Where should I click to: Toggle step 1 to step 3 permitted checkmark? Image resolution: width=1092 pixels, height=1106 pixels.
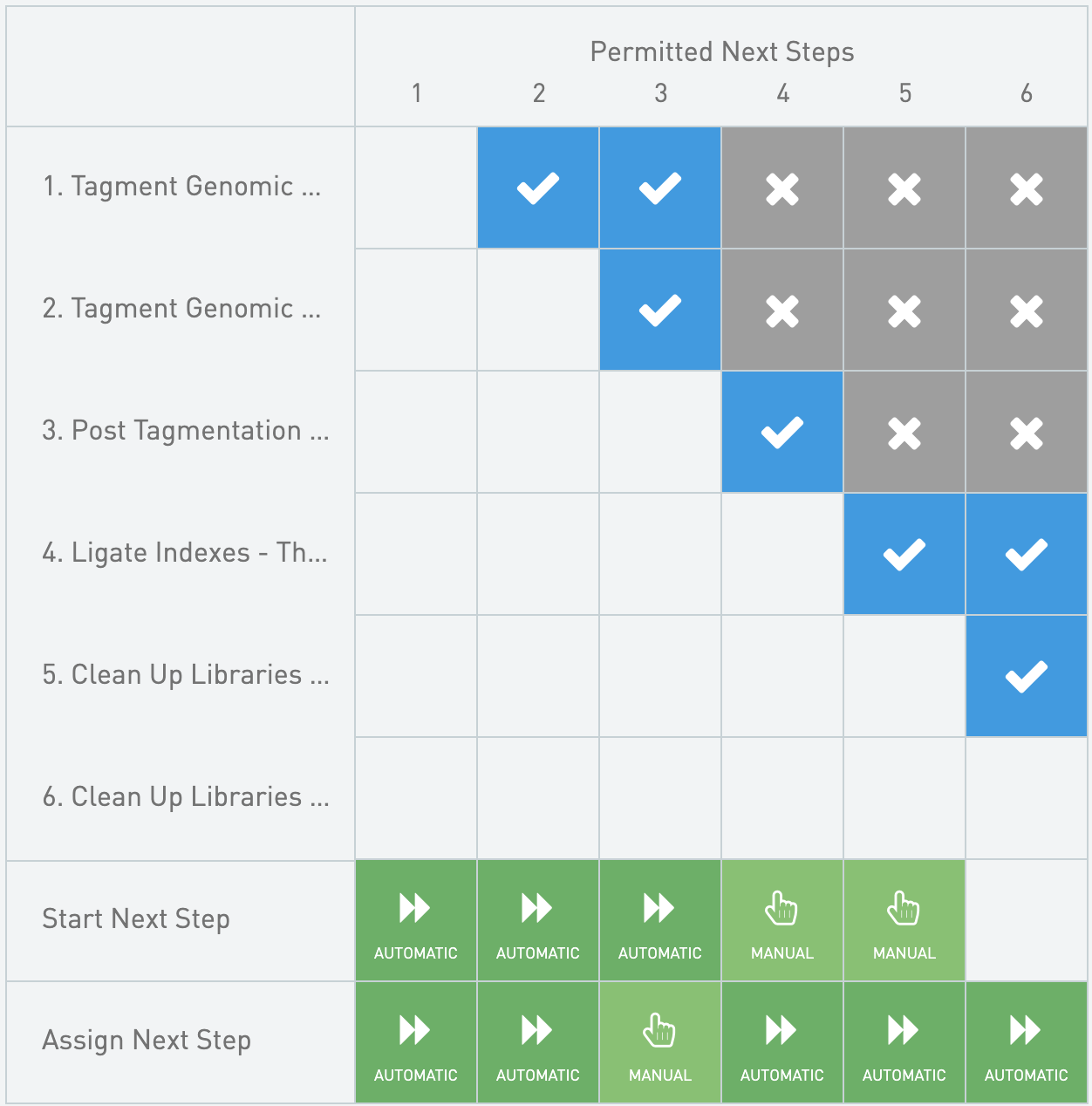pos(660,188)
